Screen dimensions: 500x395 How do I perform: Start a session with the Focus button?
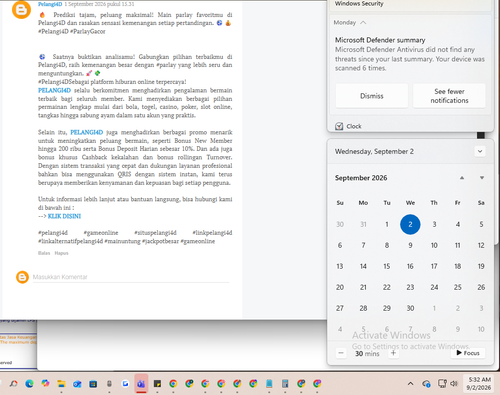click(468, 353)
